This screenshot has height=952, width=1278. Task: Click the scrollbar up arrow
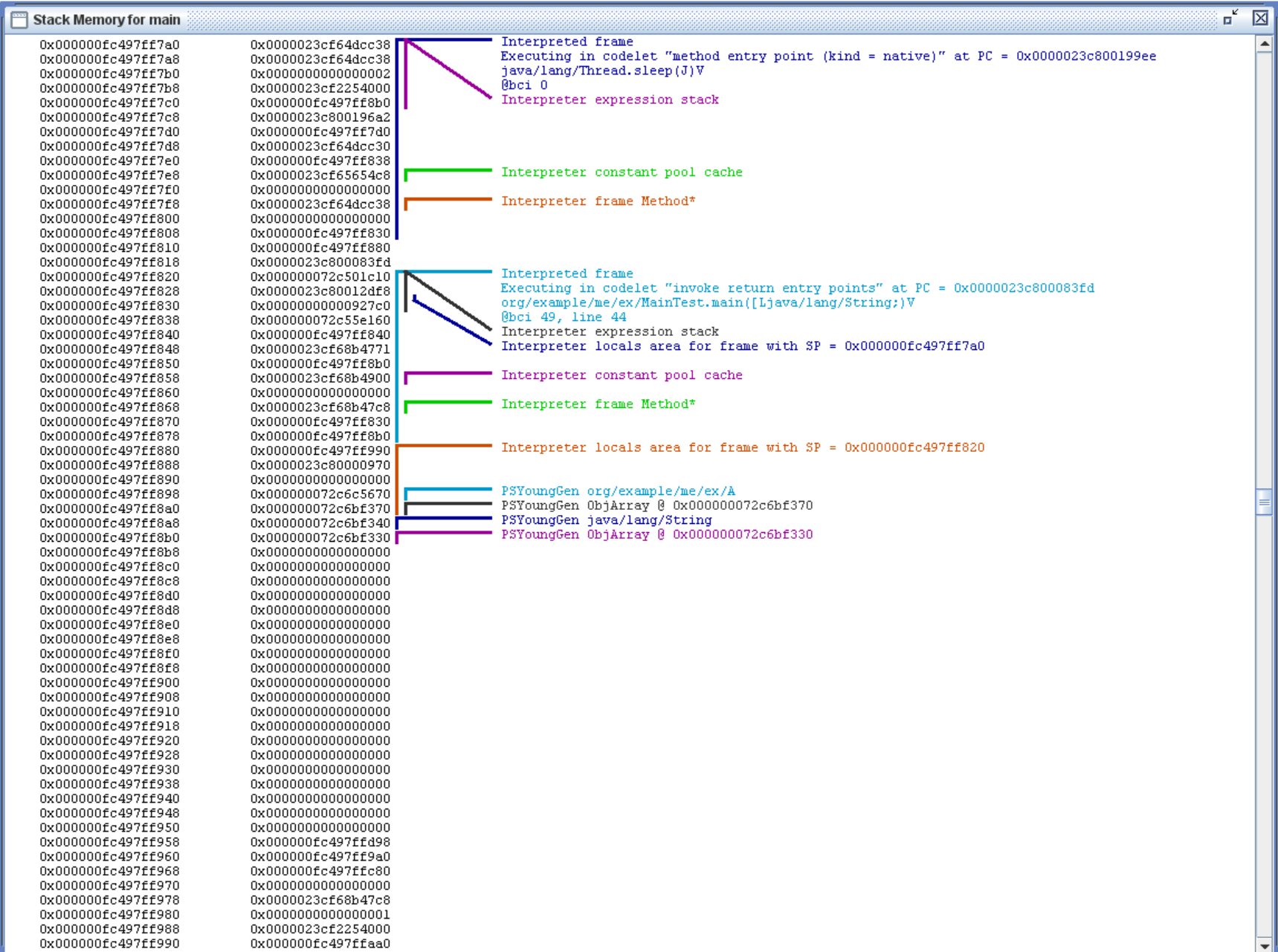[x=1264, y=44]
